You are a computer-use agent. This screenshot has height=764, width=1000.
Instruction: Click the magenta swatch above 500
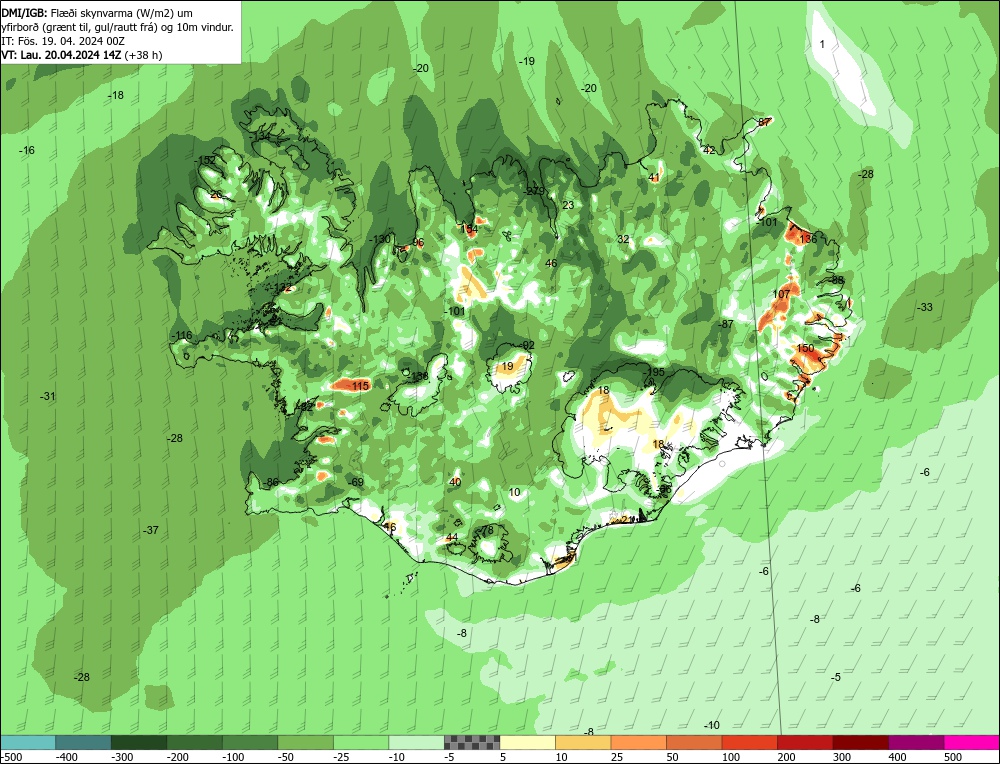(x=972, y=742)
